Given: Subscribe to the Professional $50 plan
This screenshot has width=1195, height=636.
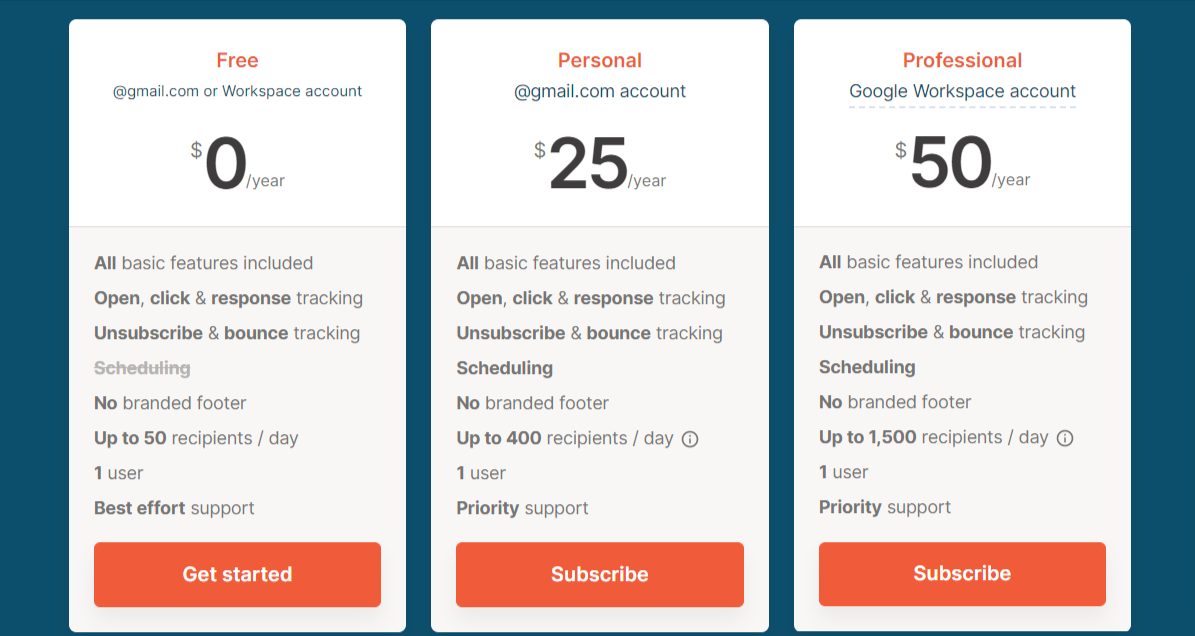Looking at the screenshot, I should click(x=962, y=574).
